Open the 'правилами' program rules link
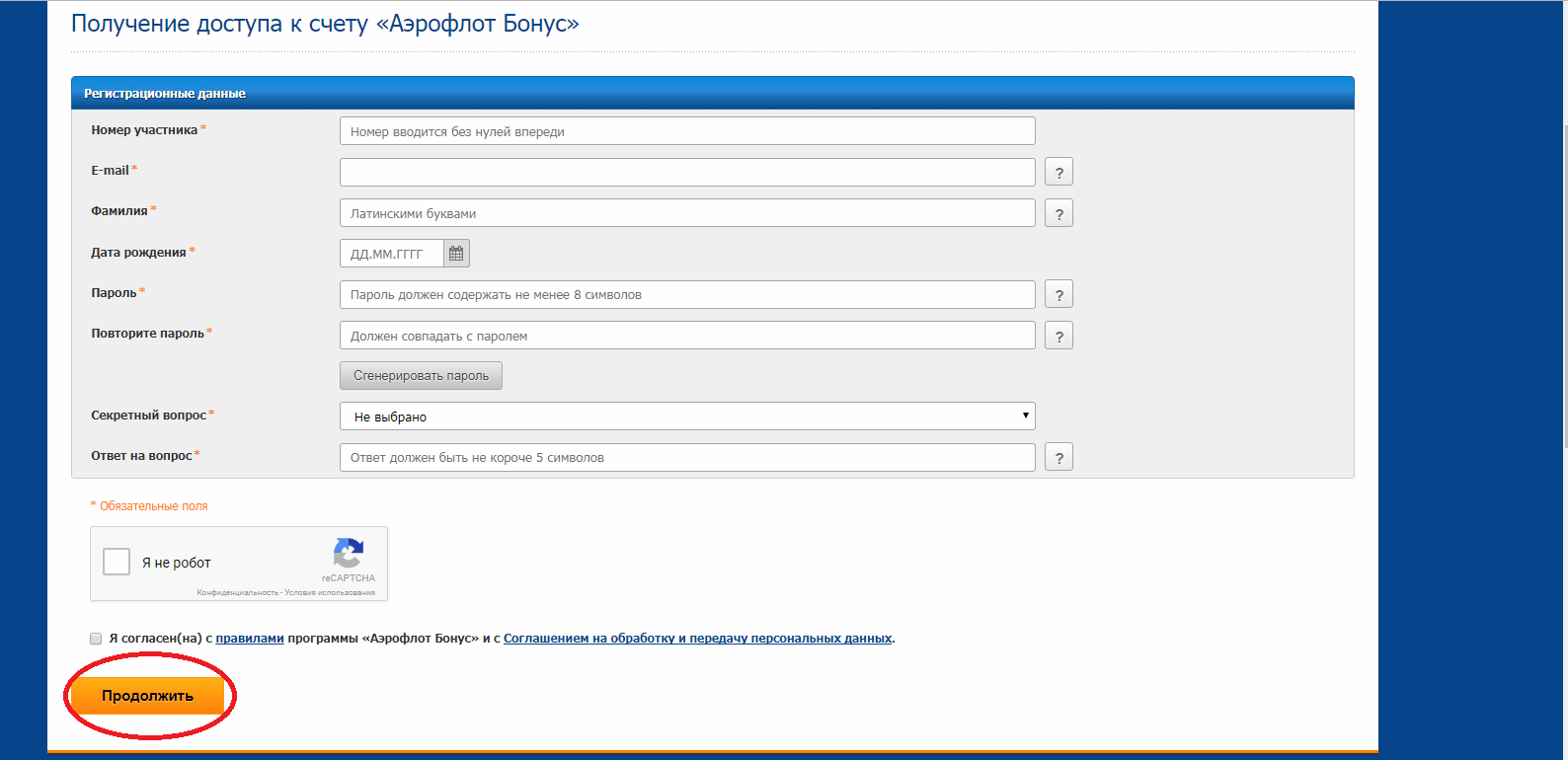 [x=250, y=639]
